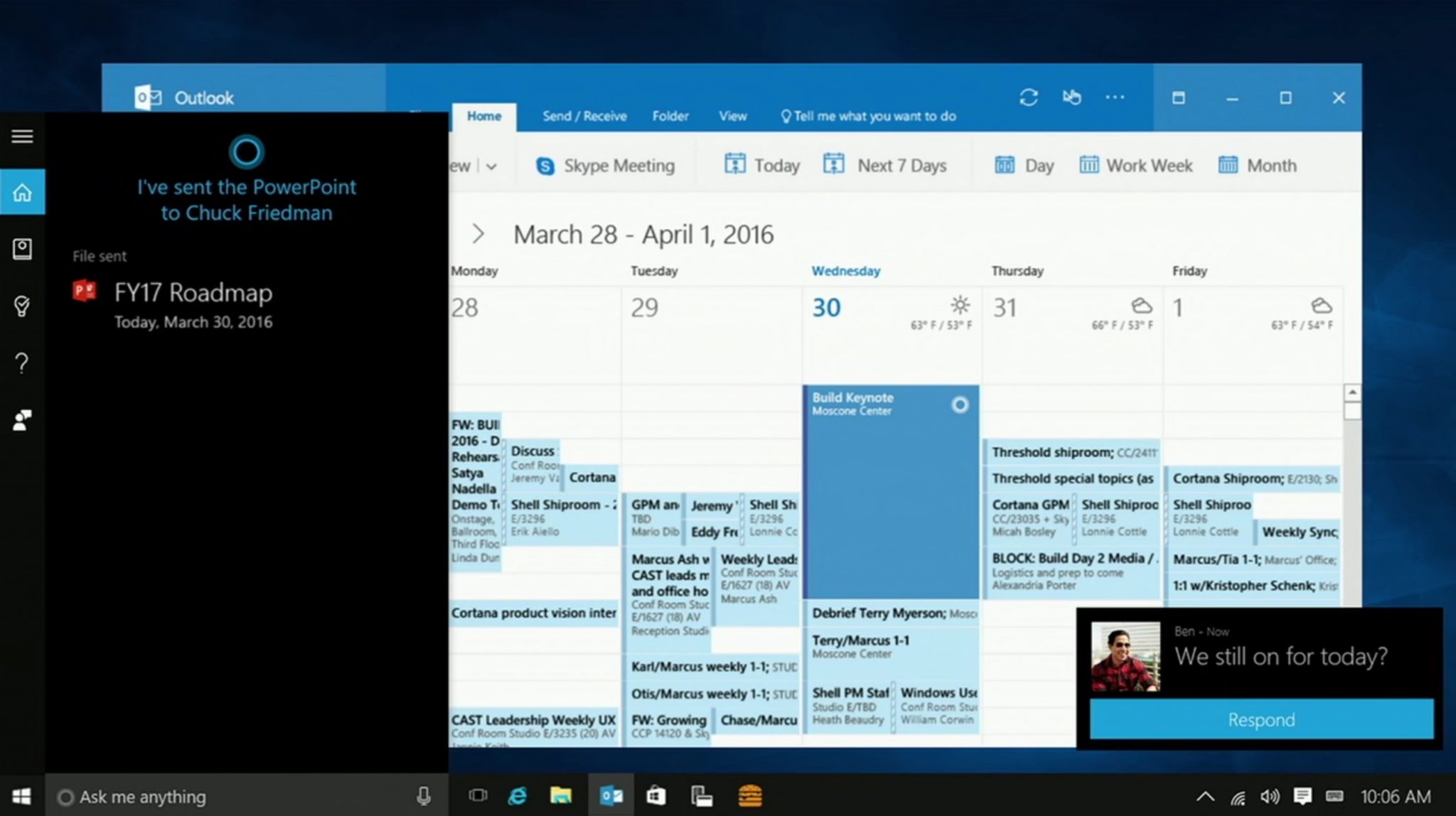Image resolution: width=1456 pixels, height=816 pixels.
Task: Switch to the Home ribbon tab
Action: [x=484, y=116]
